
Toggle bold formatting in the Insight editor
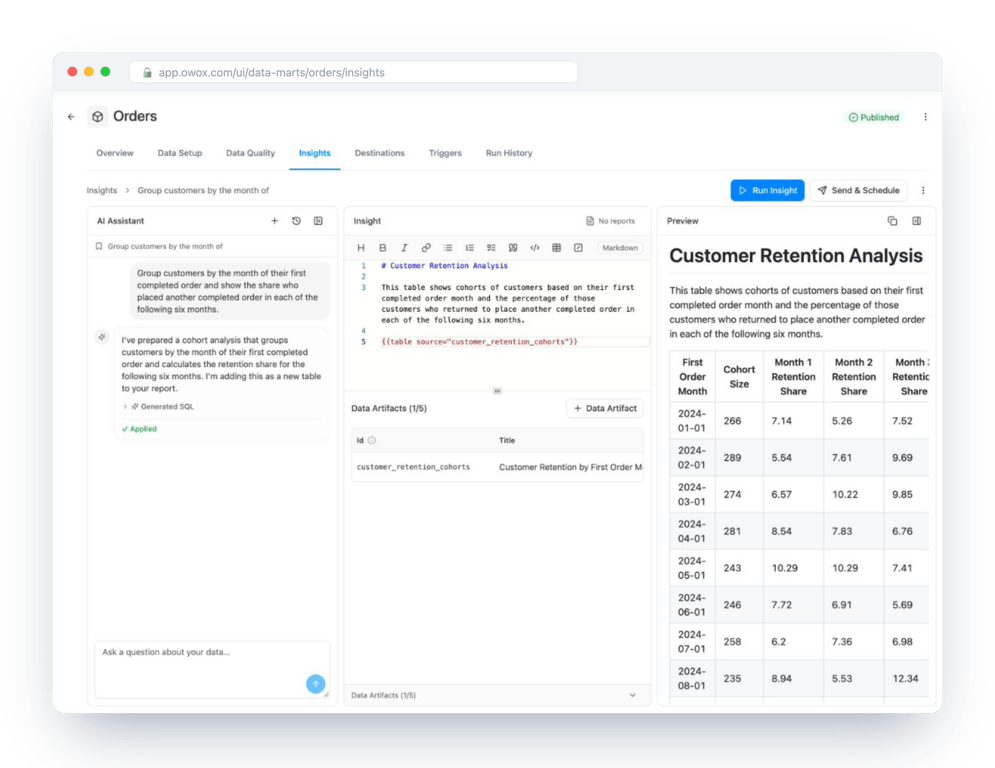(x=383, y=248)
